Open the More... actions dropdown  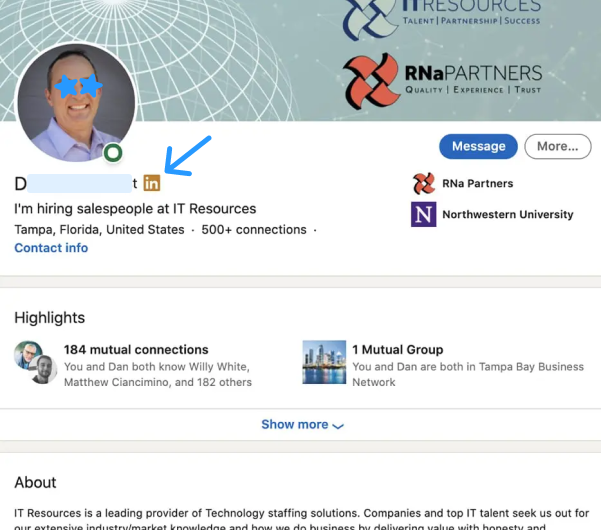pyautogui.click(x=557, y=146)
